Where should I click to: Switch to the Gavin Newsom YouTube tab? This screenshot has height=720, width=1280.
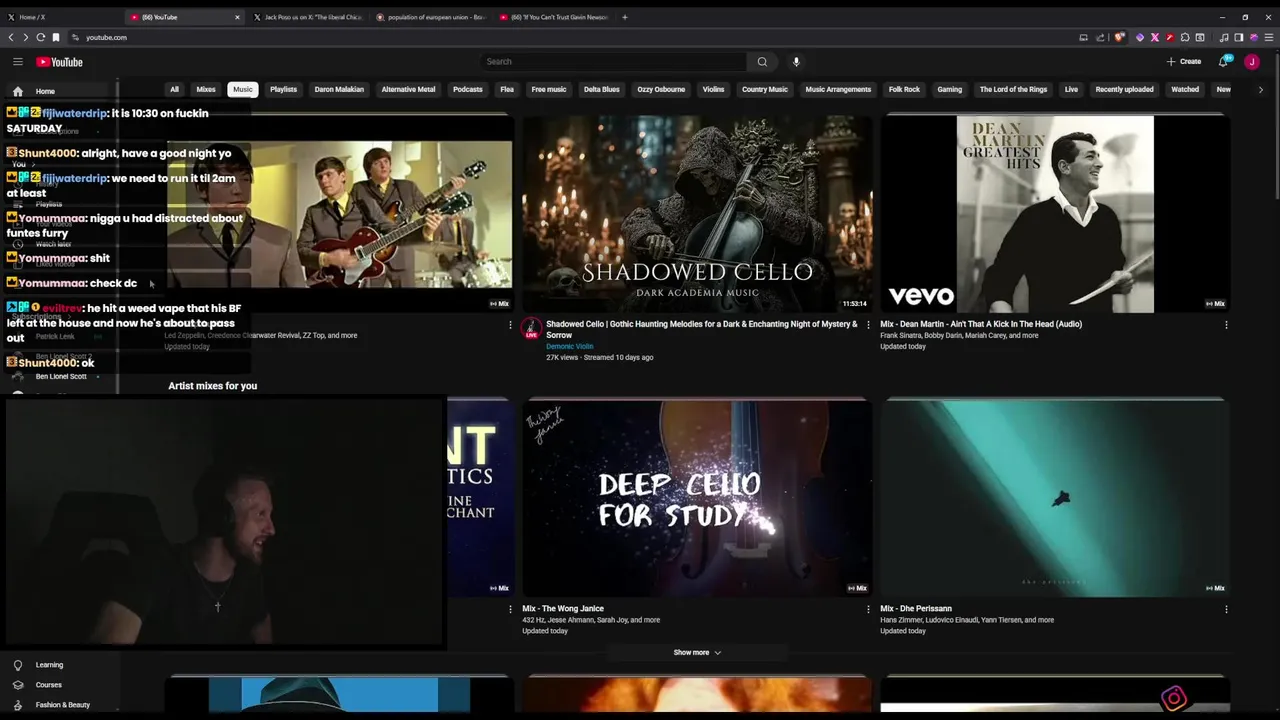point(553,17)
